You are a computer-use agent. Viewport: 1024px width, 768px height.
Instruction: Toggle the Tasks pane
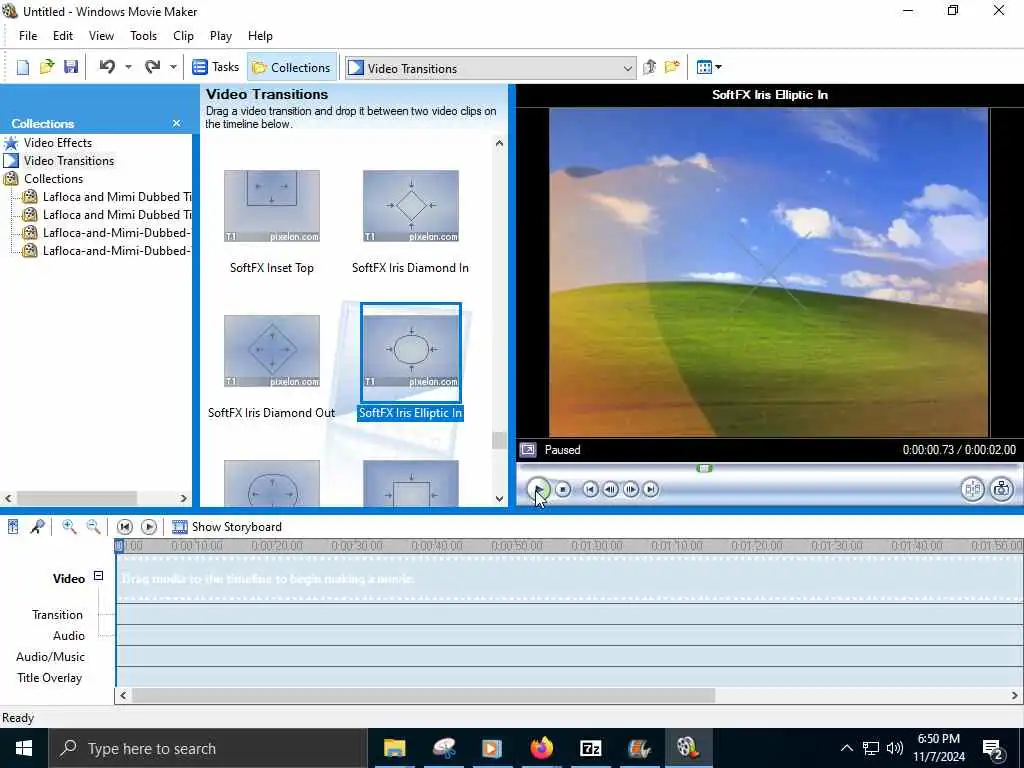(x=216, y=67)
